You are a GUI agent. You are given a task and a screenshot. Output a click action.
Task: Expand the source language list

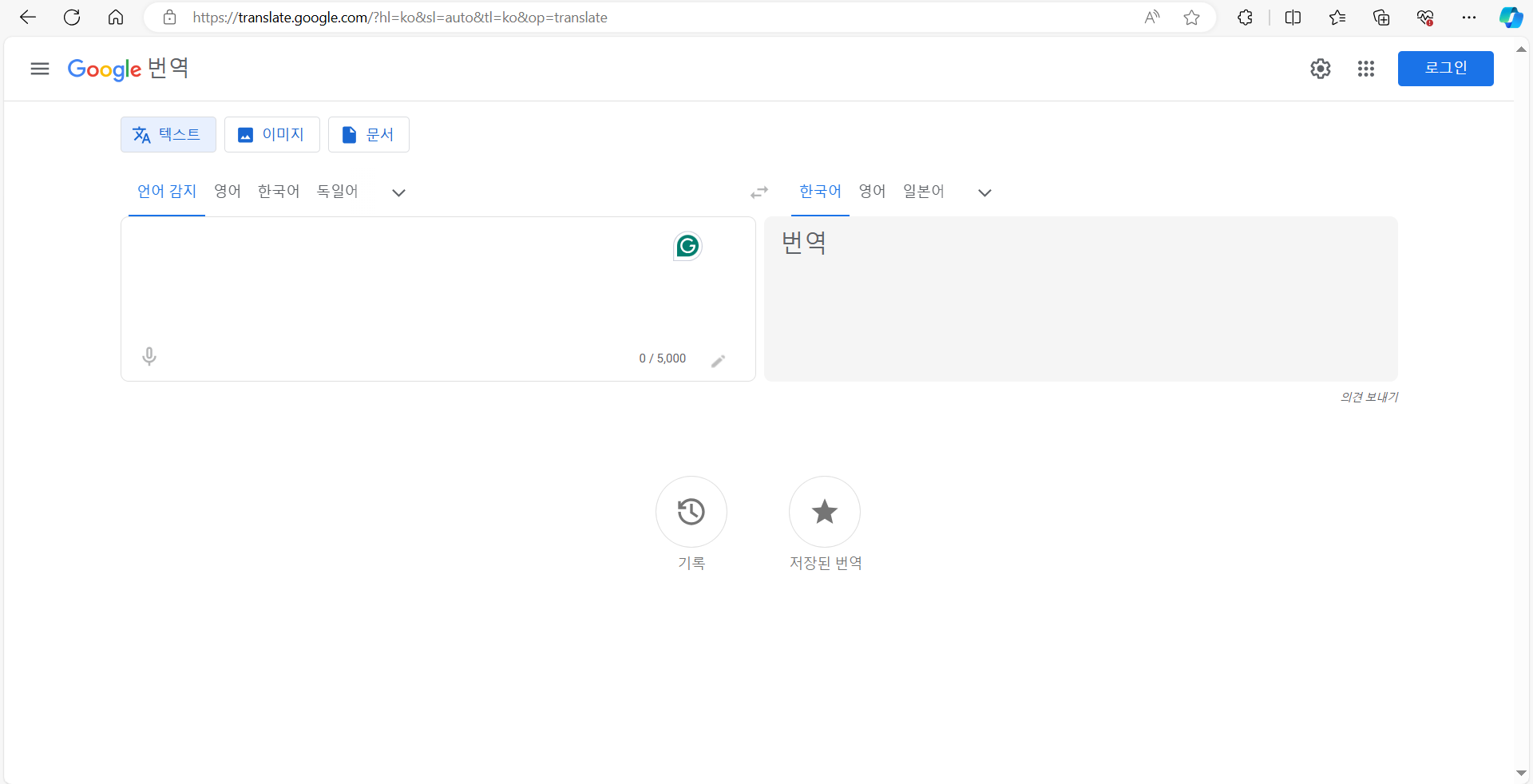[399, 192]
